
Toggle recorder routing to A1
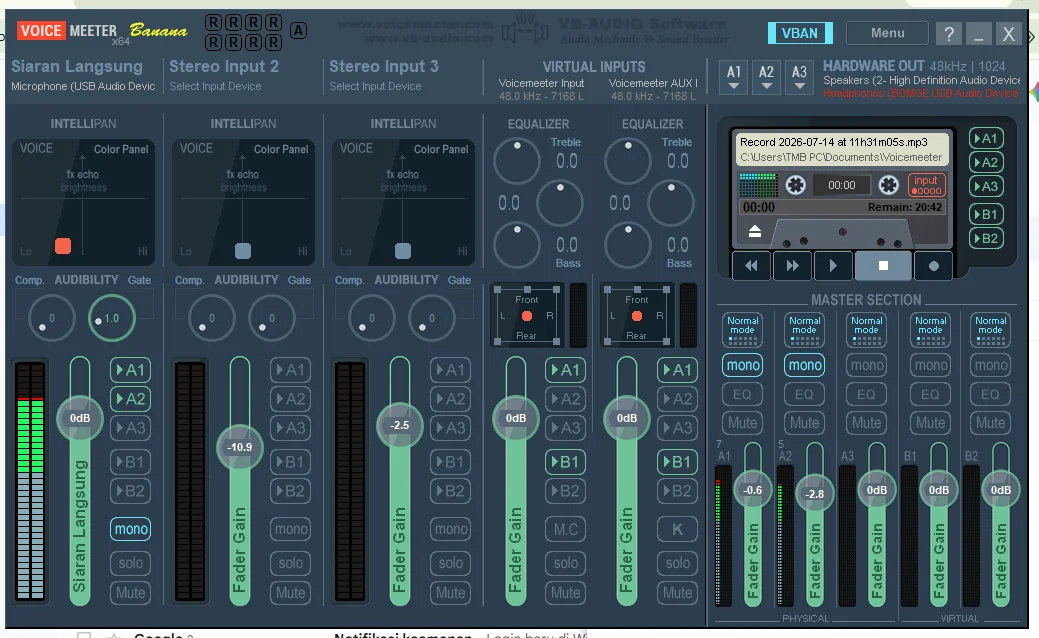pyautogui.click(x=985, y=138)
